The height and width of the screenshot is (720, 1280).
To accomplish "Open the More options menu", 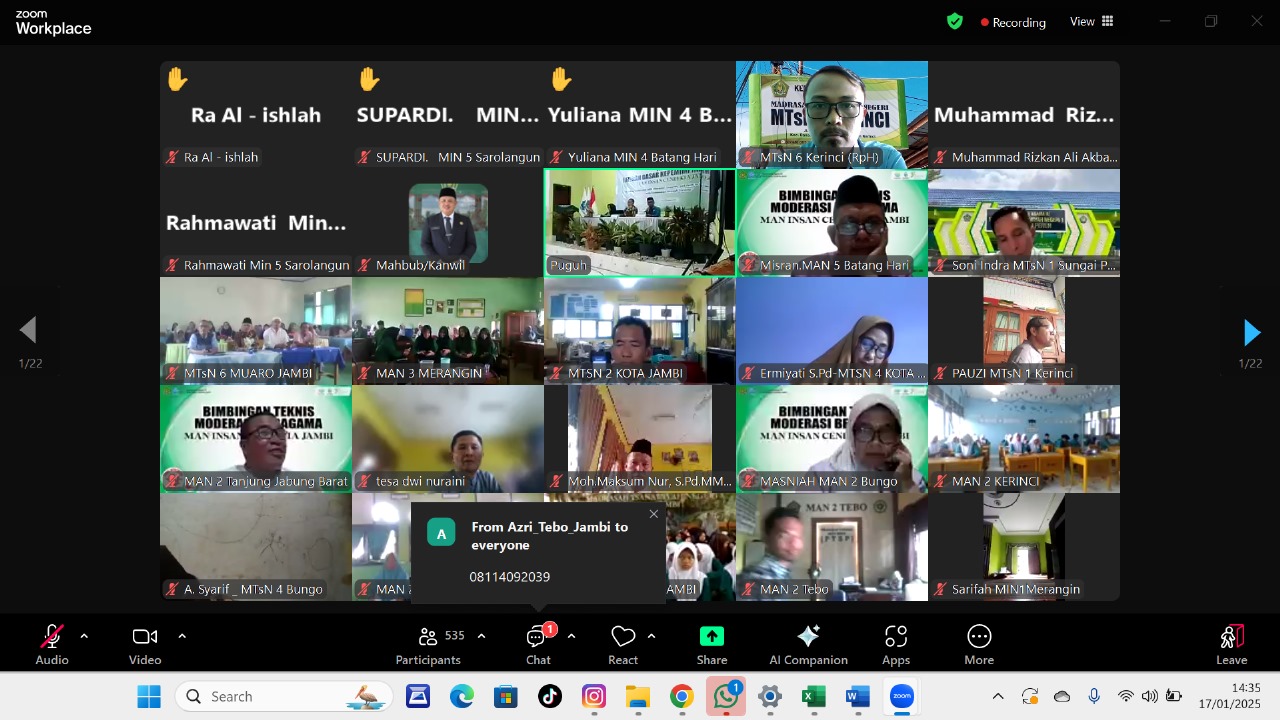I will click(x=979, y=643).
